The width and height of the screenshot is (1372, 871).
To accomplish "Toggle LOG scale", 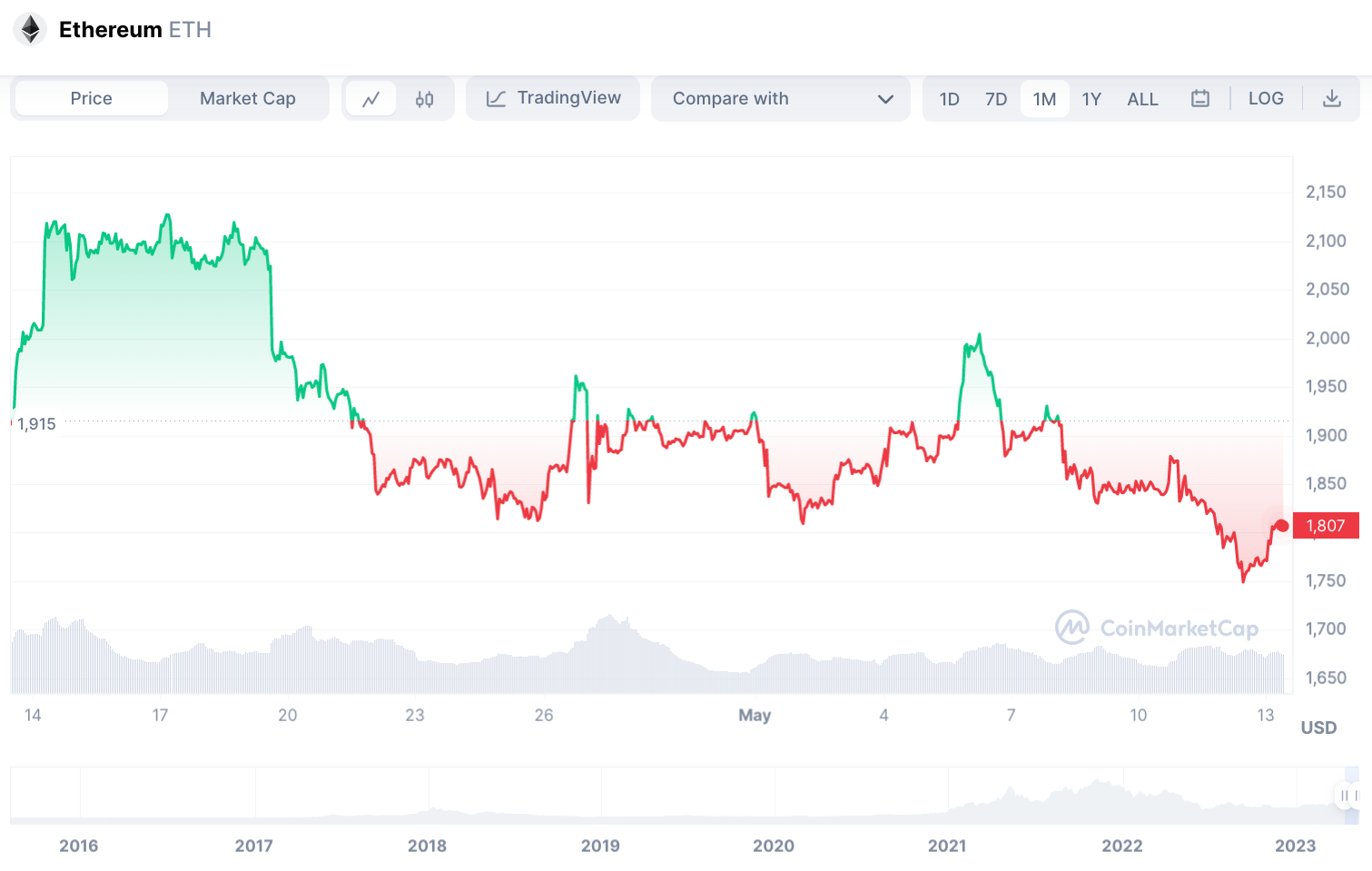I will click(1266, 98).
